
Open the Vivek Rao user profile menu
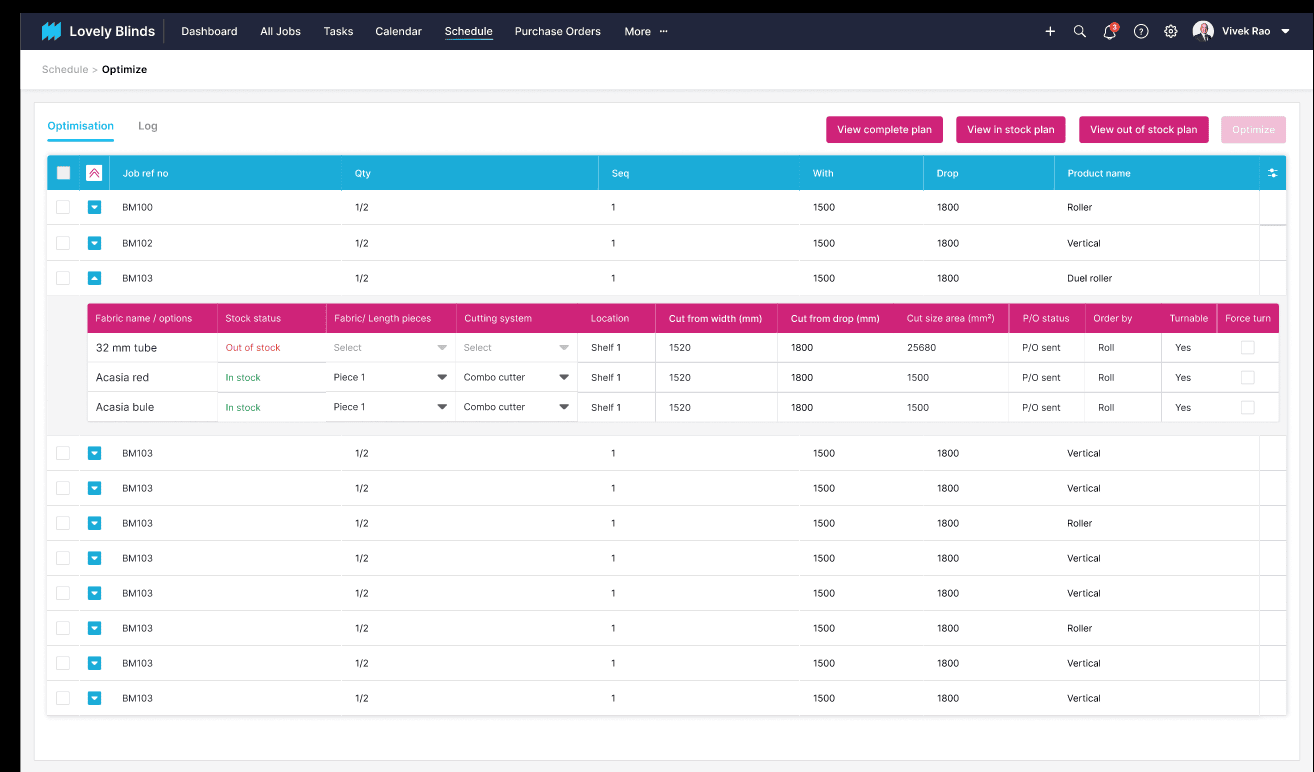point(1244,32)
